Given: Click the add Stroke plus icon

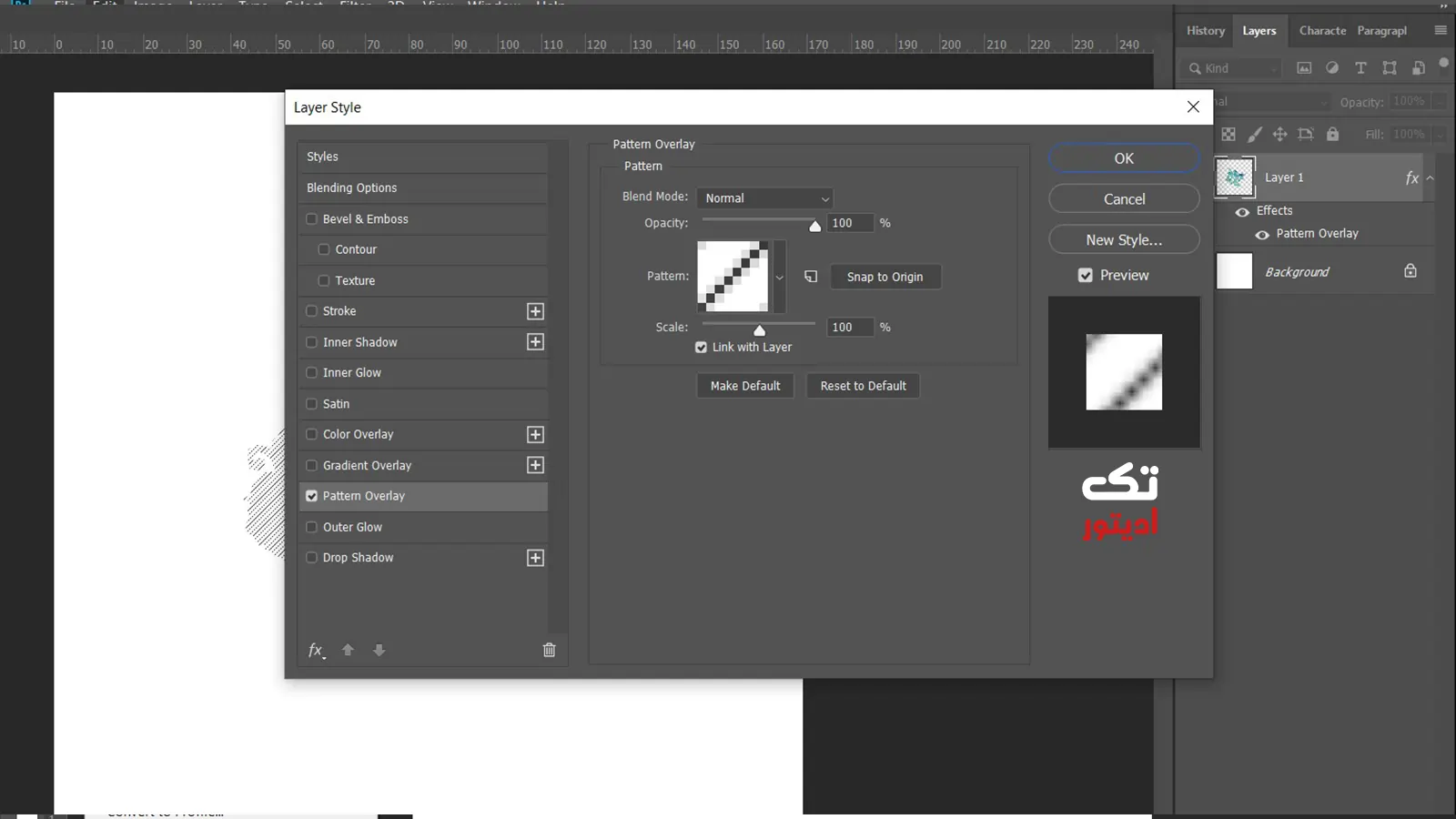Looking at the screenshot, I should tap(535, 311).
